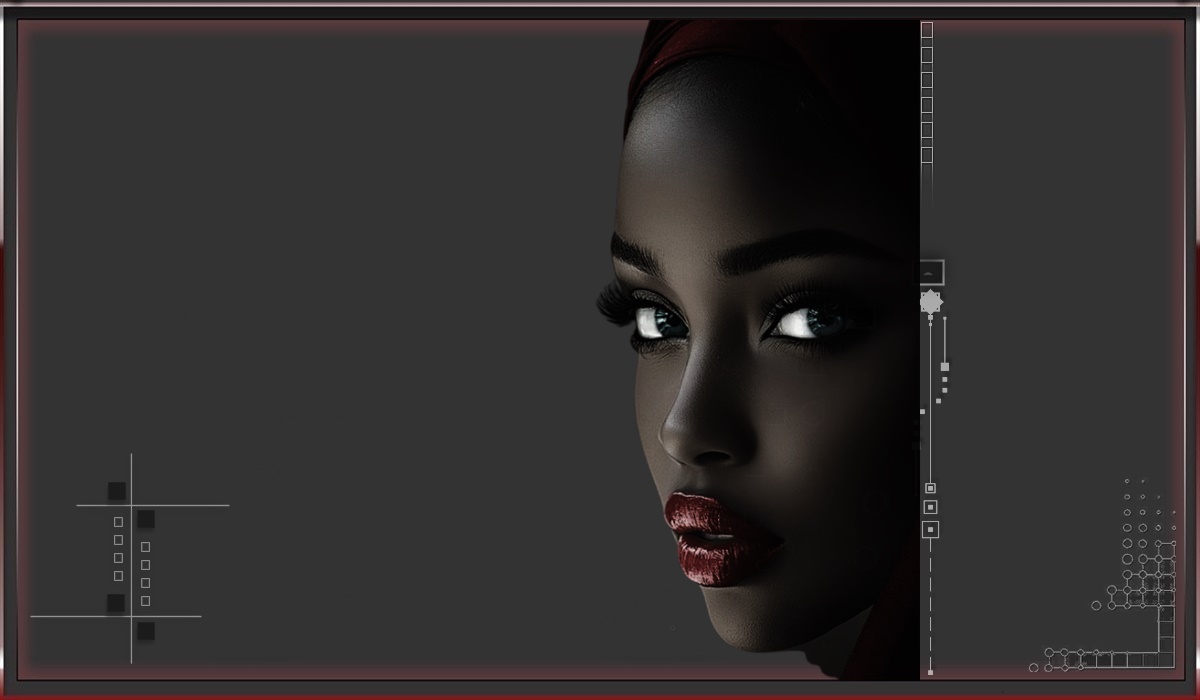
Task: Check the top outlined box in the right column
Action: click(146, 547)
